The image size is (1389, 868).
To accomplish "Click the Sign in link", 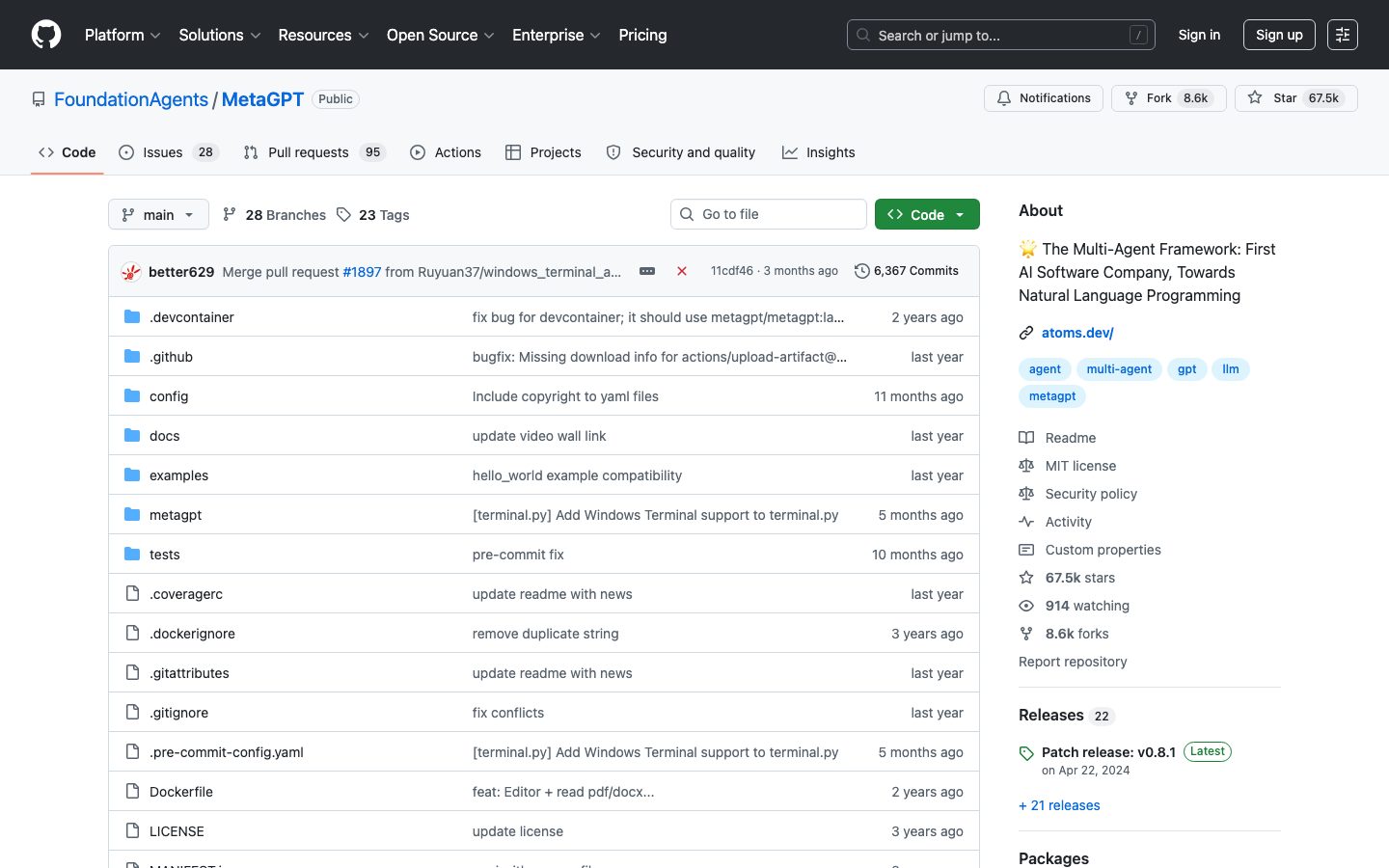I will click(1199, 35).
